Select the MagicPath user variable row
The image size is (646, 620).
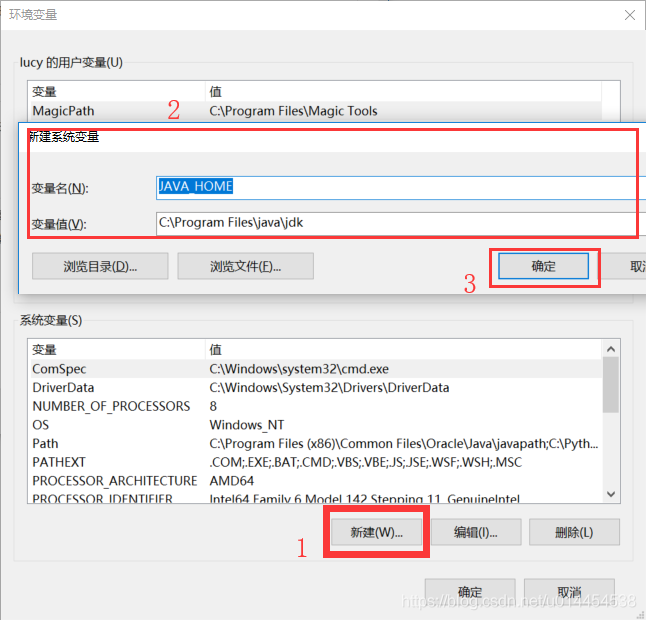click(x=316, y=111)
